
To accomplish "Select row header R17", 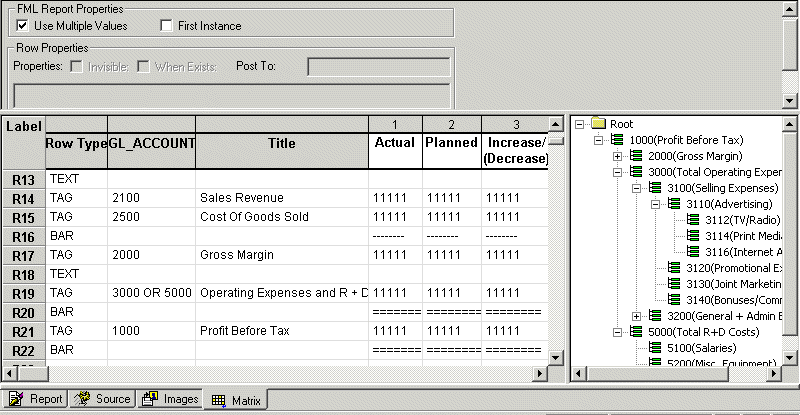I will tap(23, 256).
